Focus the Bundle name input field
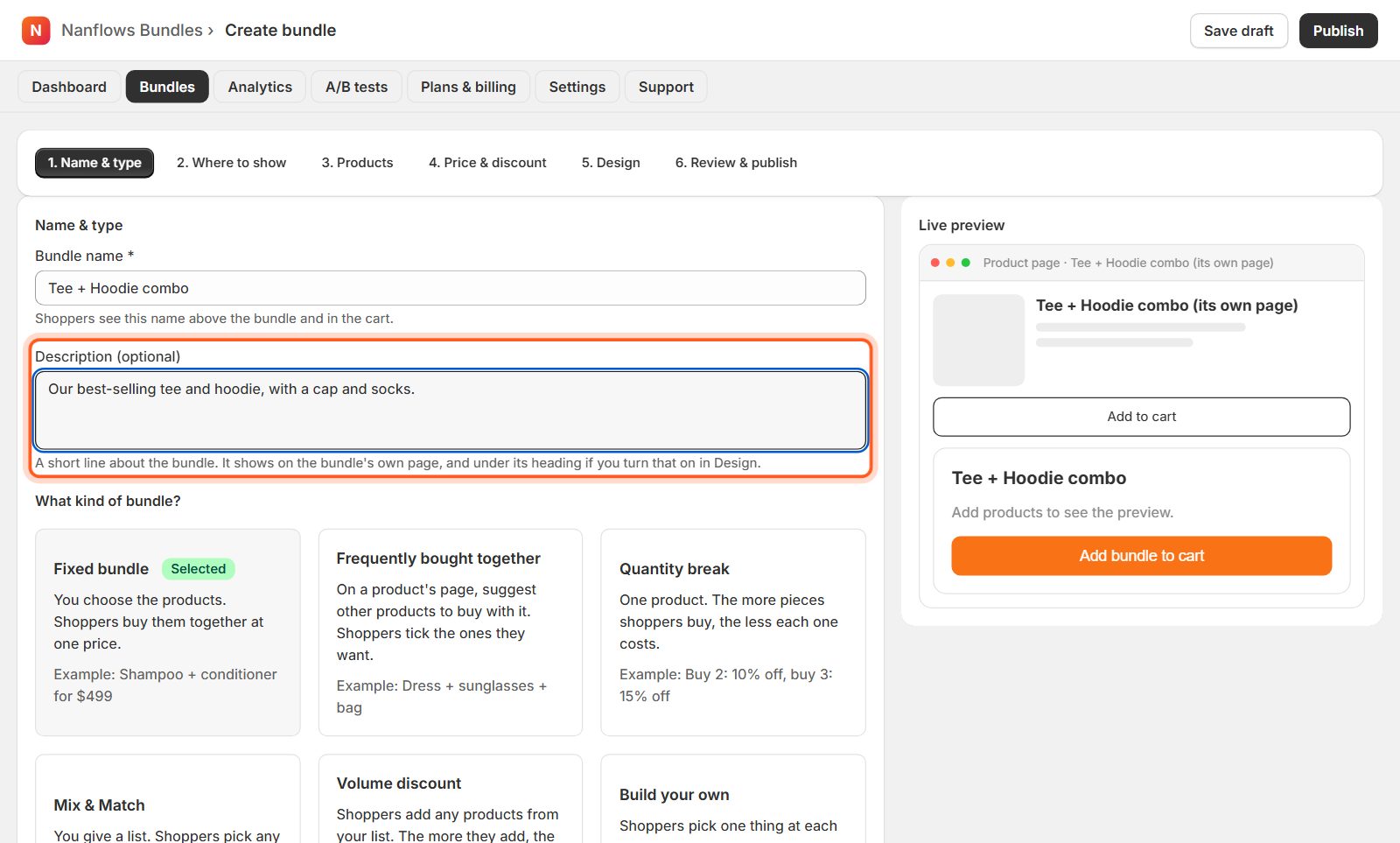Image resolution: width=1400 pixels, height=843 pixels. pyautogui.click(x=451, y=288)
